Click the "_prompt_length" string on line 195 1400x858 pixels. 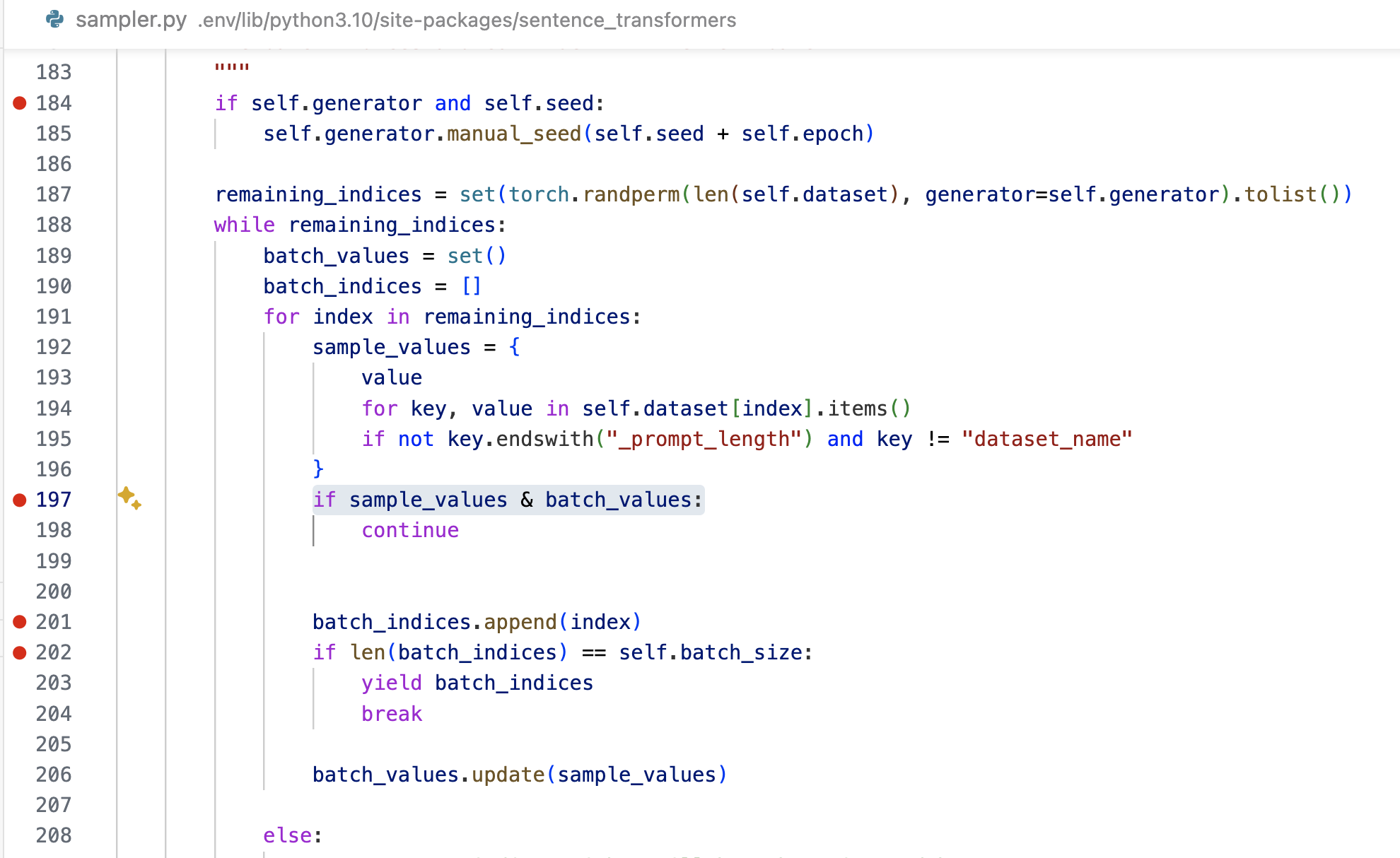[x=703, y=439]
